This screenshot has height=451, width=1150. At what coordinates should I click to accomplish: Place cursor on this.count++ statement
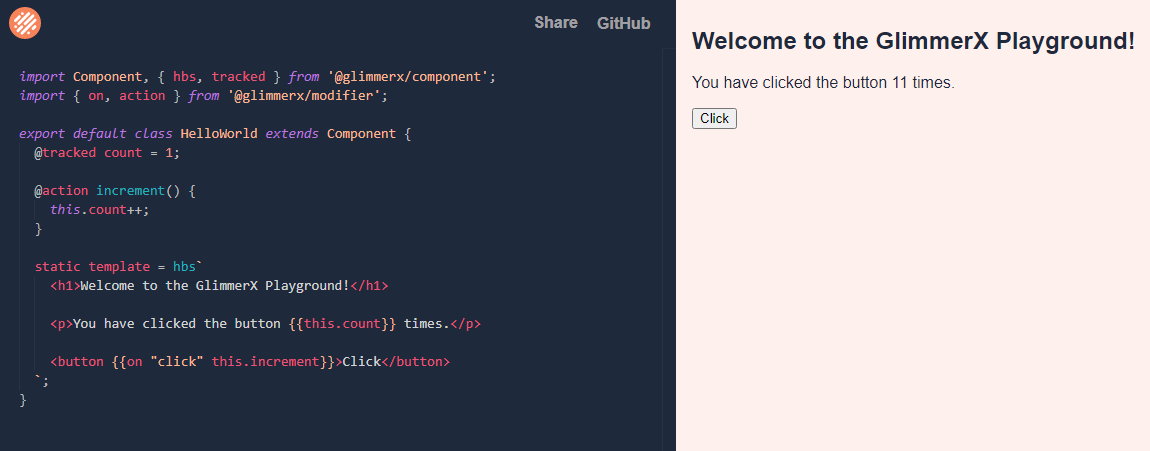click(104, 210)
